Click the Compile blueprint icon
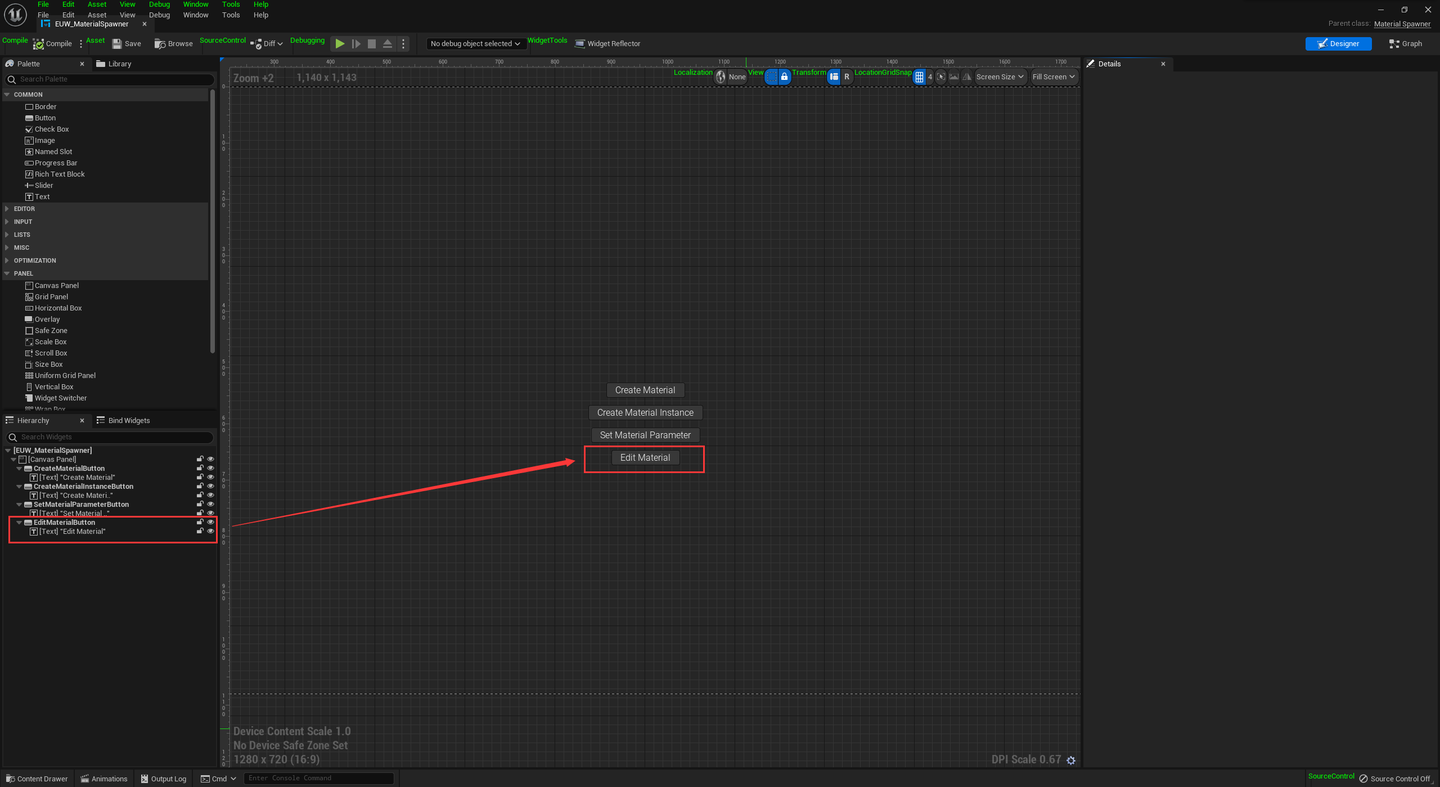1440x787 pixels. (39, 44)
